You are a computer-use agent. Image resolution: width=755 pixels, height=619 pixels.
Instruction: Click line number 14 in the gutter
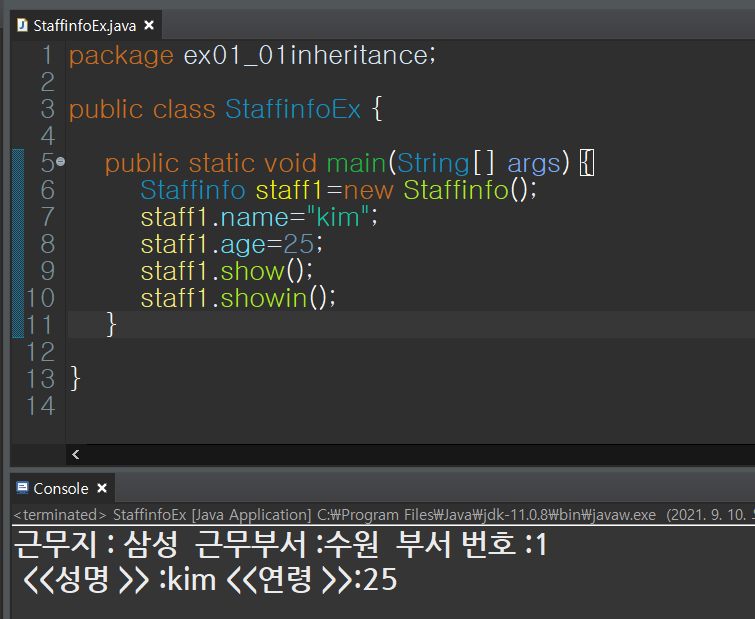(40, 406)
